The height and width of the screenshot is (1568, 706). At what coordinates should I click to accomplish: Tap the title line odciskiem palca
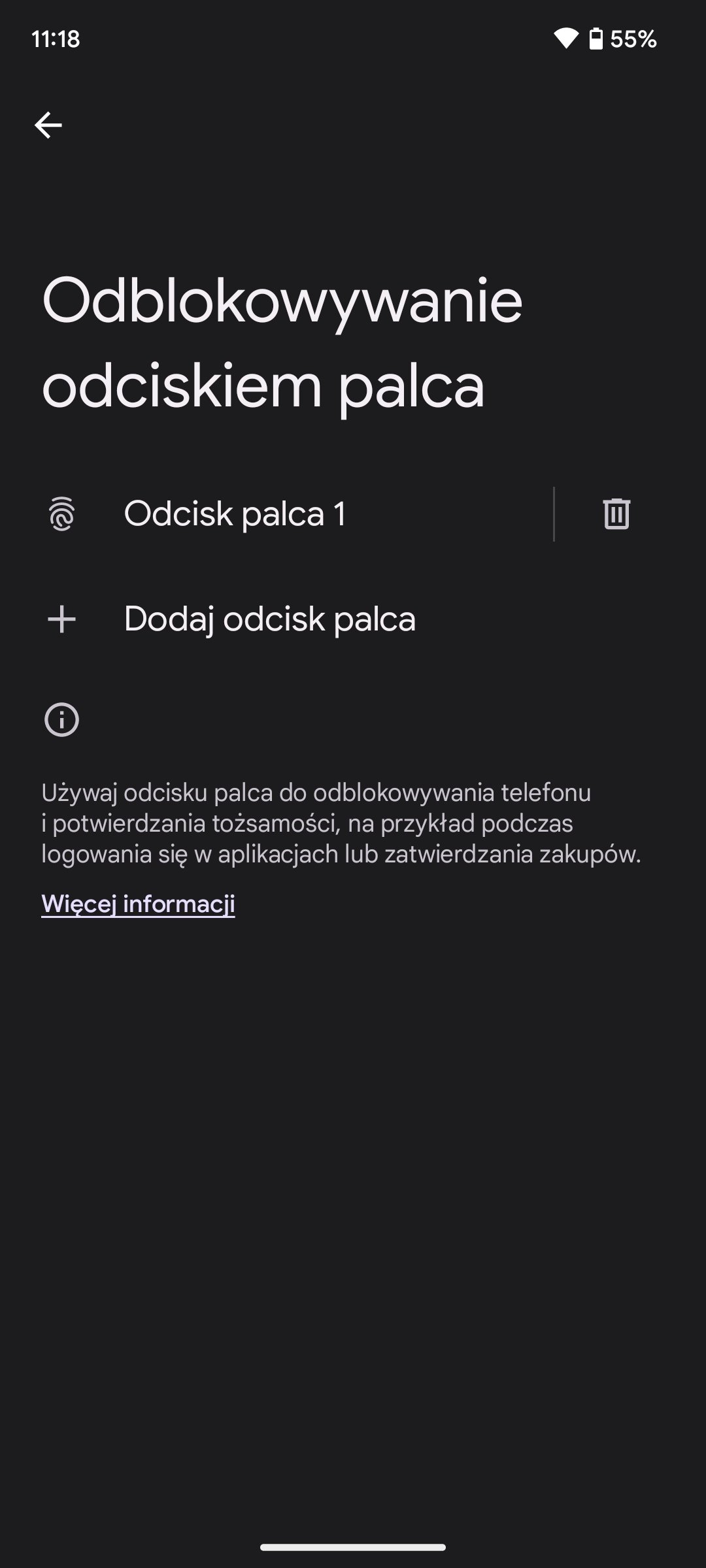pos(263,385)
